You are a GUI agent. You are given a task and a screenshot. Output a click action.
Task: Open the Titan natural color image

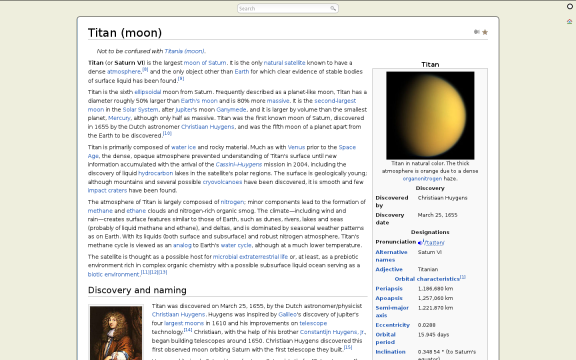[x=430, y=115]
